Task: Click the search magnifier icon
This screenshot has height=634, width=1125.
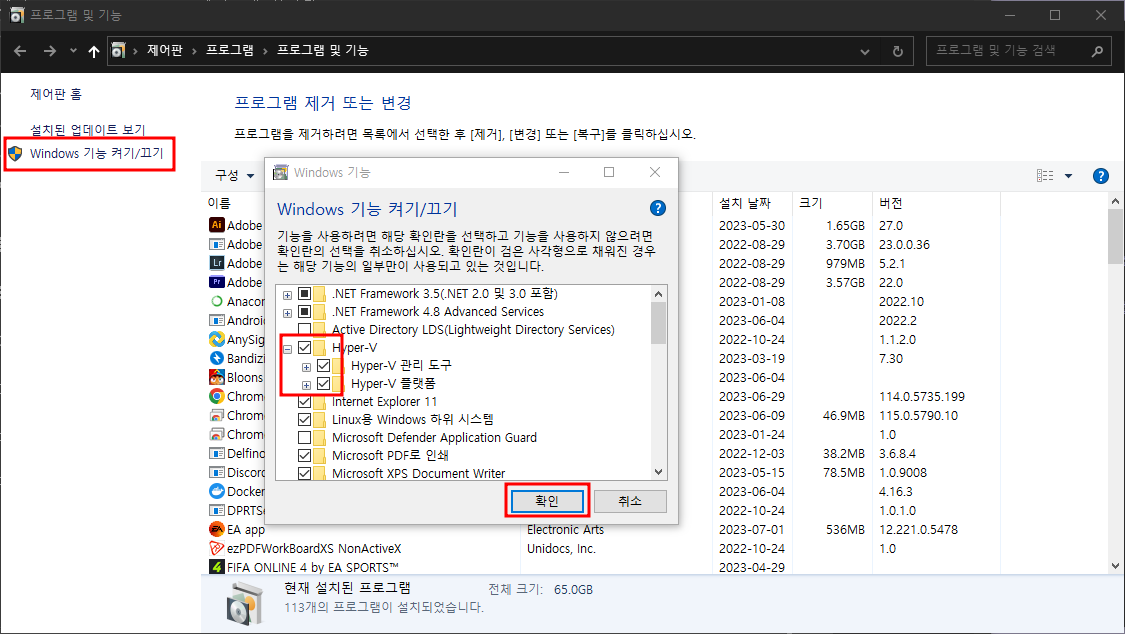Action: point(1097,51)
